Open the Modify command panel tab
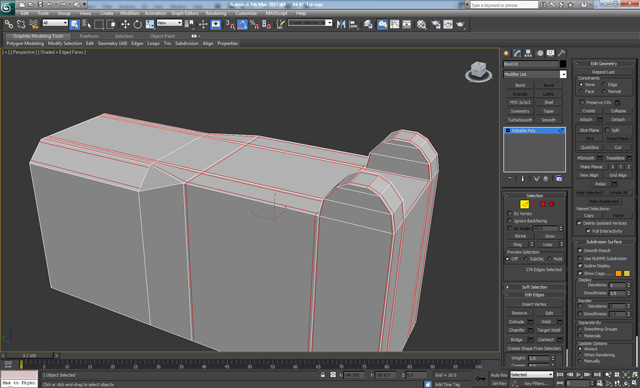640x388 pixels. (518, 53)
